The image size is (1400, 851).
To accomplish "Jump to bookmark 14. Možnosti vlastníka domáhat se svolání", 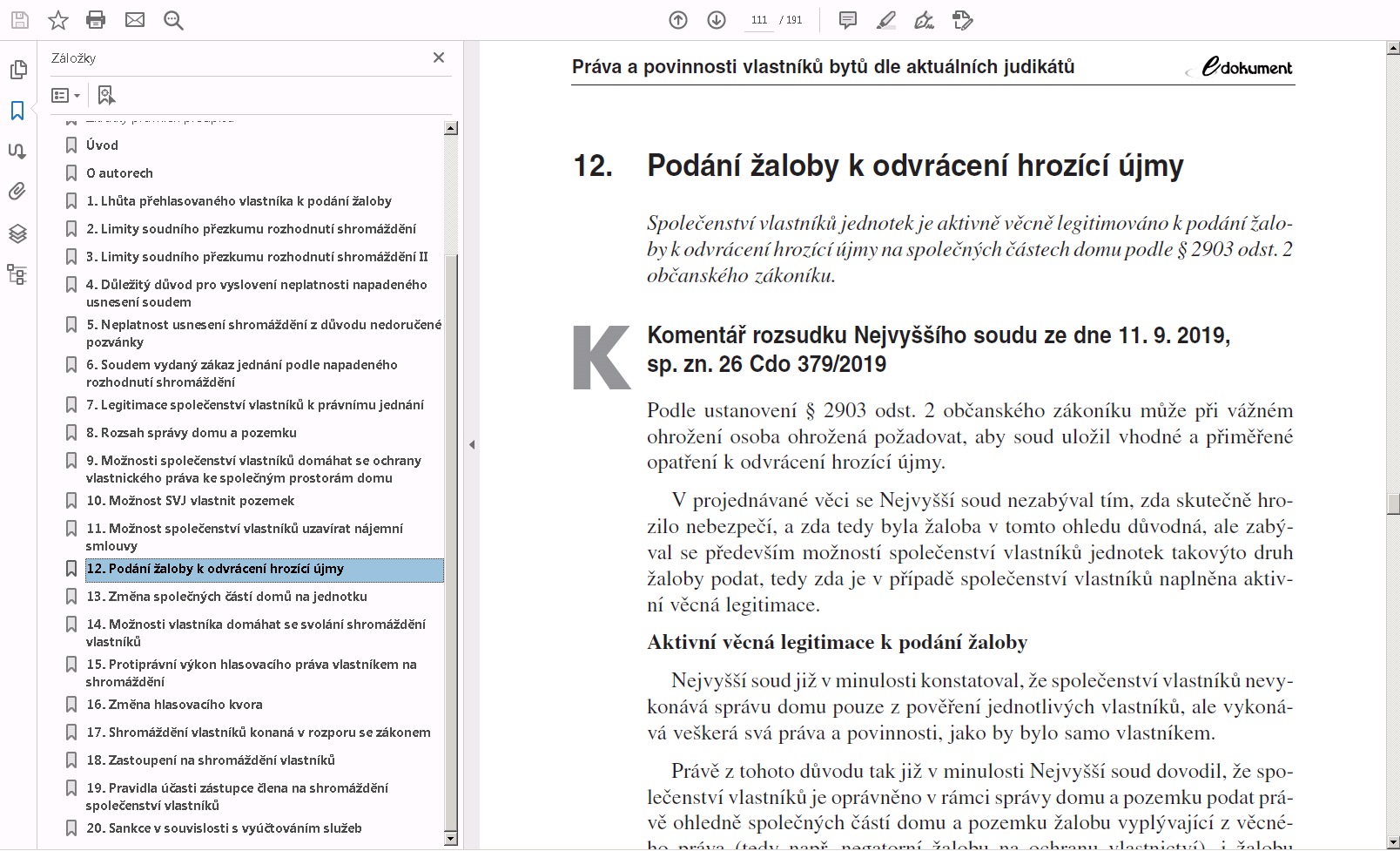I will click(256, 633).
